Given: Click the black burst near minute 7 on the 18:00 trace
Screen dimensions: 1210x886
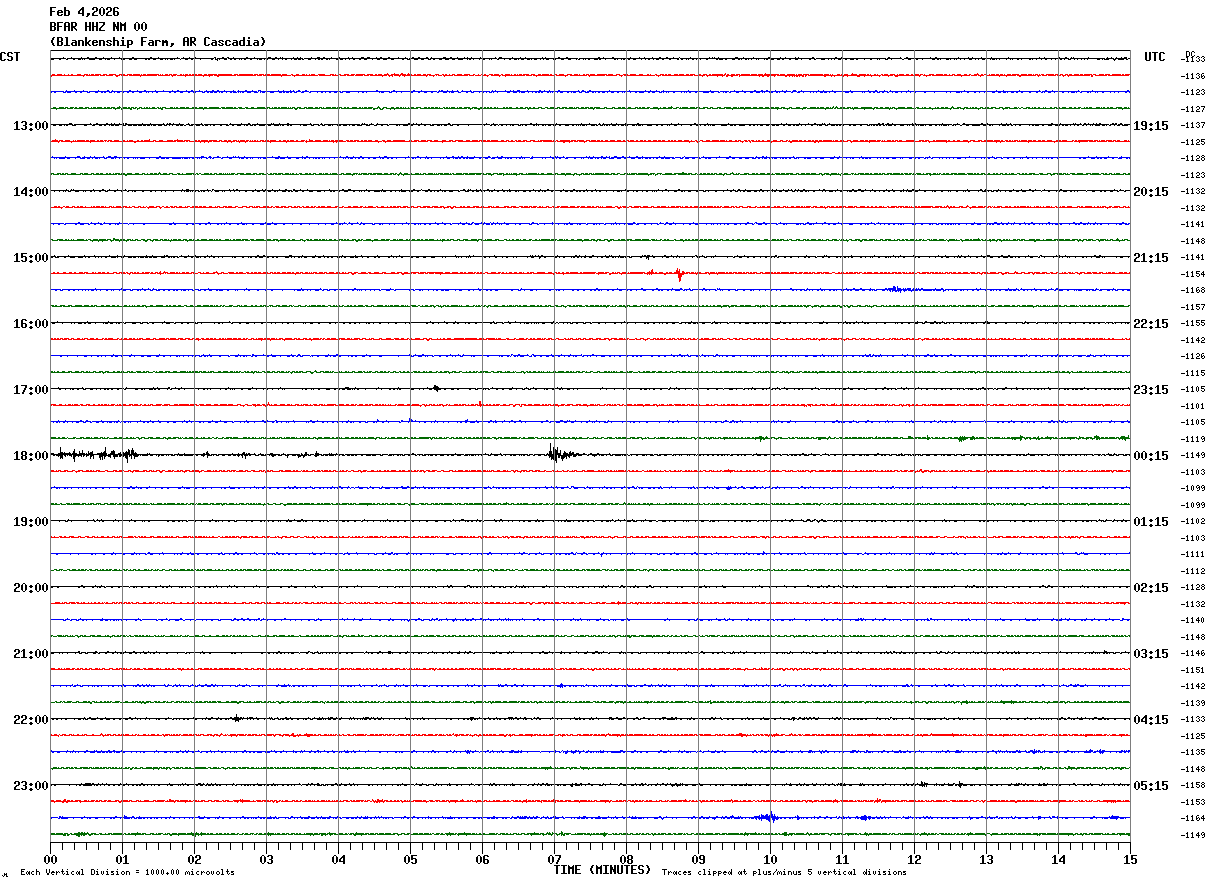Looking at the screenshot, I should [560, 454].
